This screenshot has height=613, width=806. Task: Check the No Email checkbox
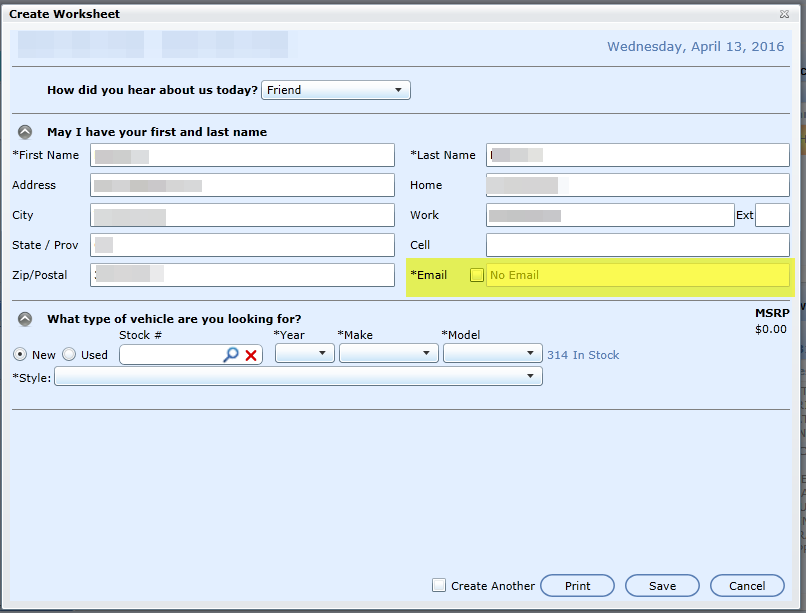click(x=477, y=275)
